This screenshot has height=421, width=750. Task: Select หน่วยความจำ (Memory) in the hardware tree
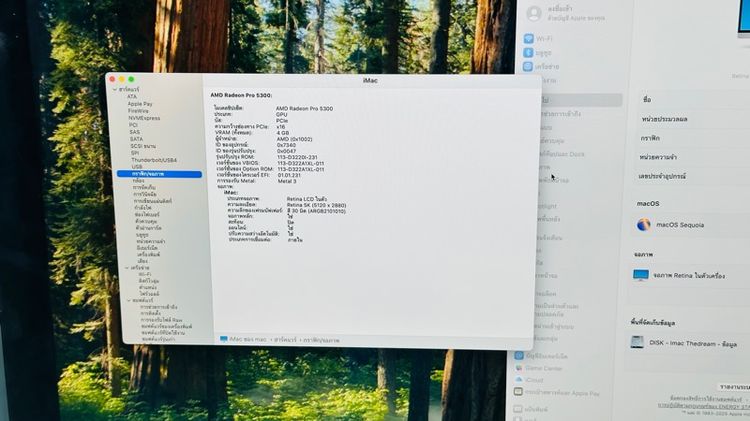[x=151, y=242]
